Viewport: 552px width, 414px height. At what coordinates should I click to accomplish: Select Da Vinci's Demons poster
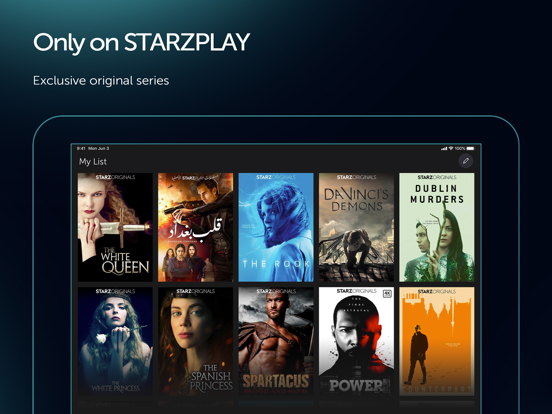click(x=356, y=227)
